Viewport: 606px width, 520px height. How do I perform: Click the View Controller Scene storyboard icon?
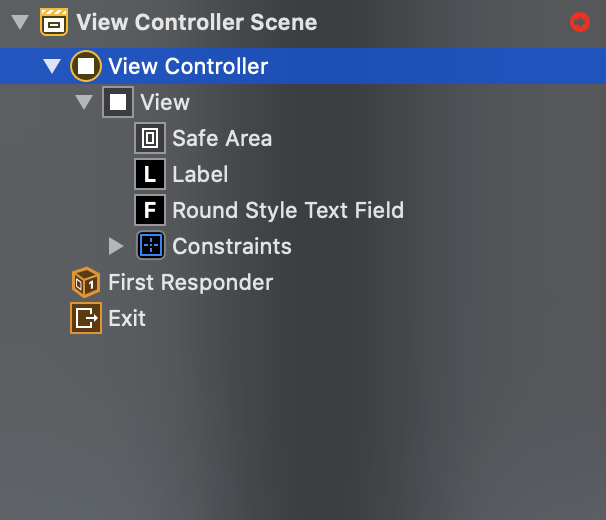pos(54,22)
